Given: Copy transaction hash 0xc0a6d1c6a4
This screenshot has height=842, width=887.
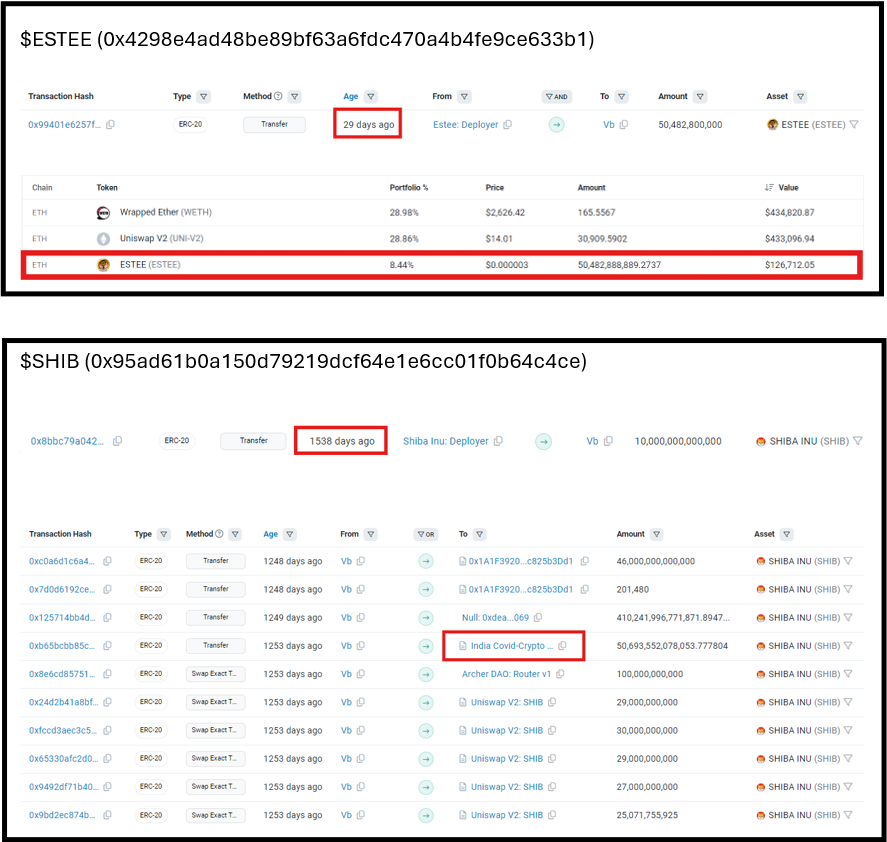Looking at the screenshot, I should [107, 561].
